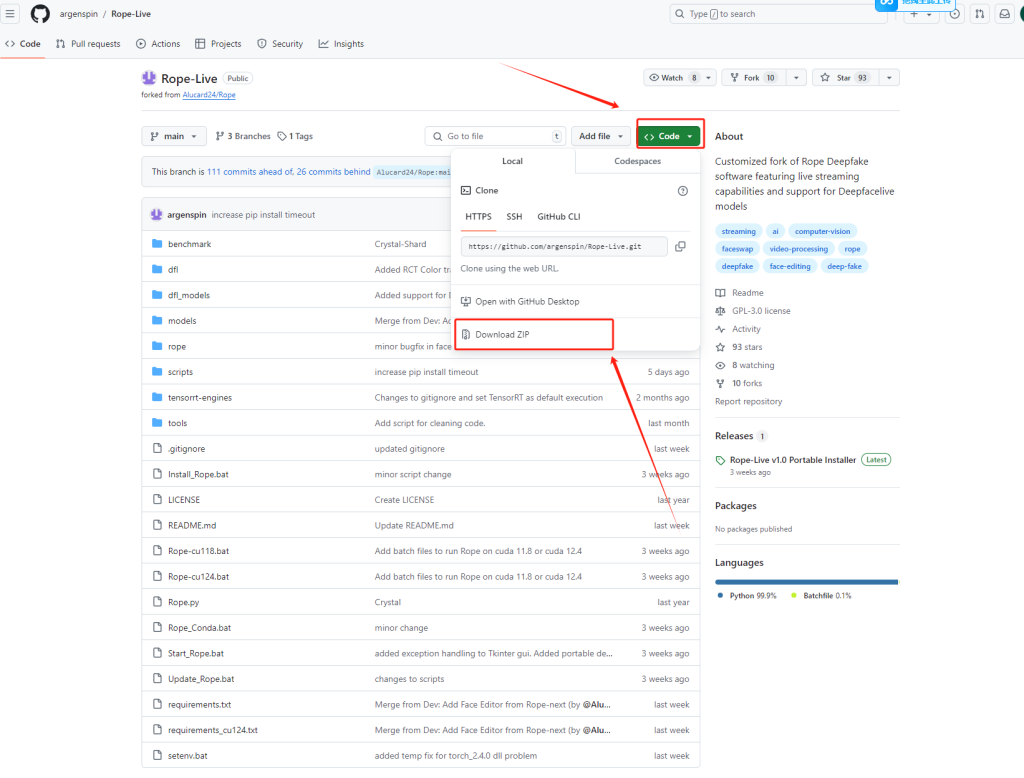Viewport: 1024px width, 778px height.
Task: Click the argenspin commit author avatar
Action: [x=157, y=215]
